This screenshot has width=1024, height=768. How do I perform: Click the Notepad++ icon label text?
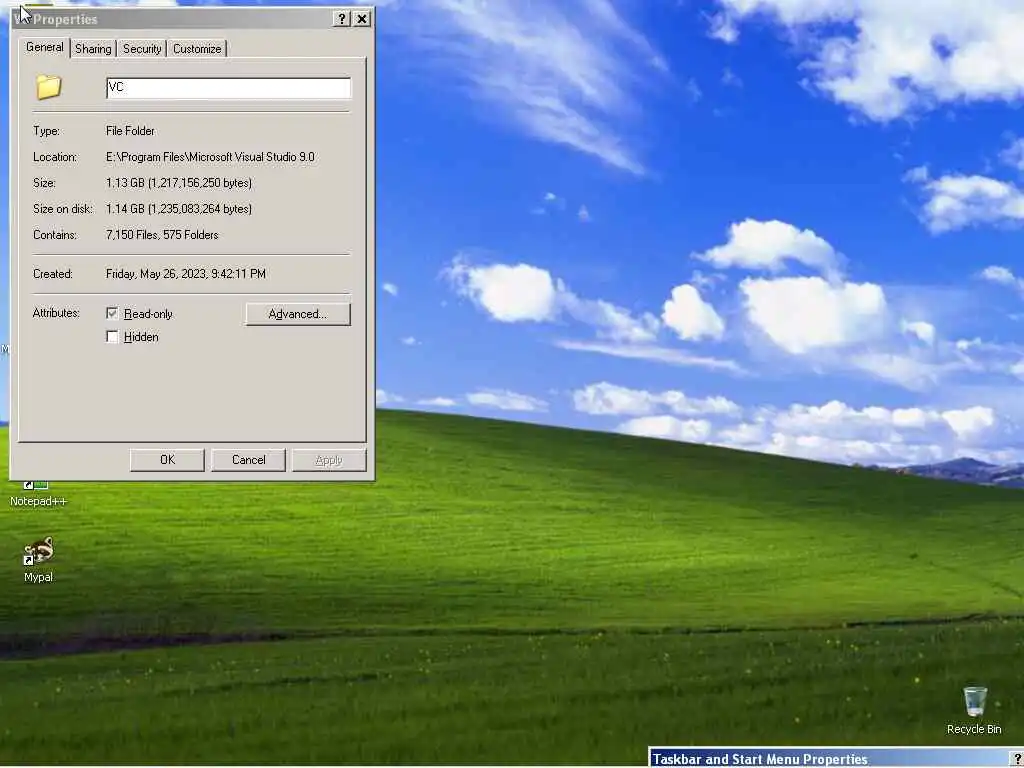pos(38,502)
